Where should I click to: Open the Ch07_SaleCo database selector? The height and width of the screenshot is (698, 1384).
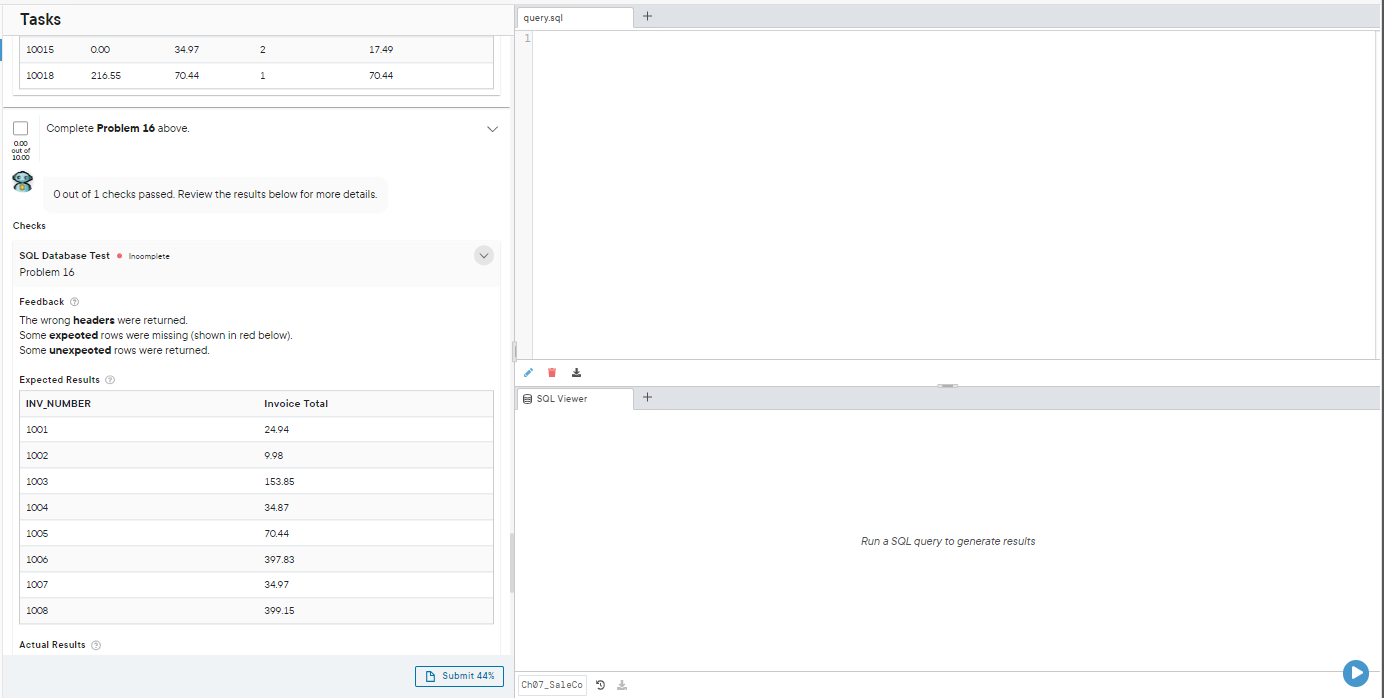(551, 685)
